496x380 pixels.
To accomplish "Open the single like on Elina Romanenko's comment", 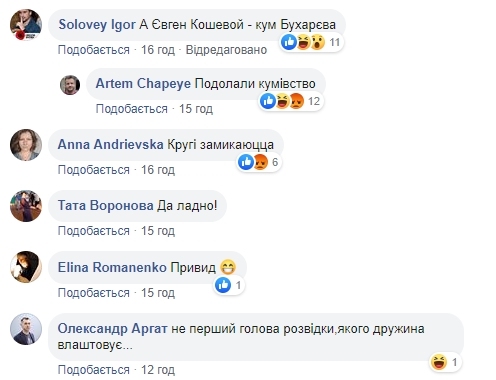I will [x=229, y=285].
